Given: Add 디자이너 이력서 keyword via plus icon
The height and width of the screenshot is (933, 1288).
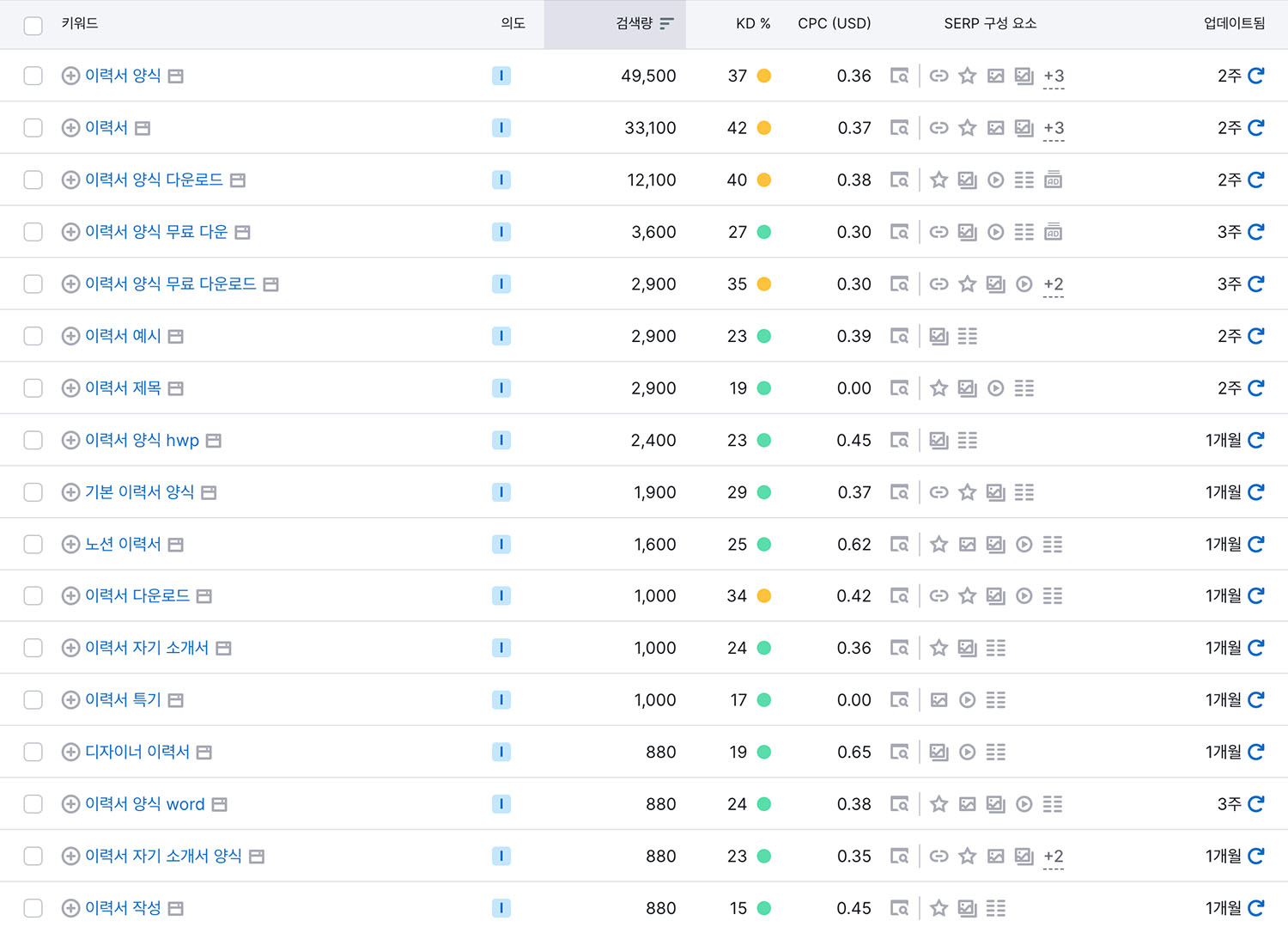Looking at the screenshot, I should 71,753.
